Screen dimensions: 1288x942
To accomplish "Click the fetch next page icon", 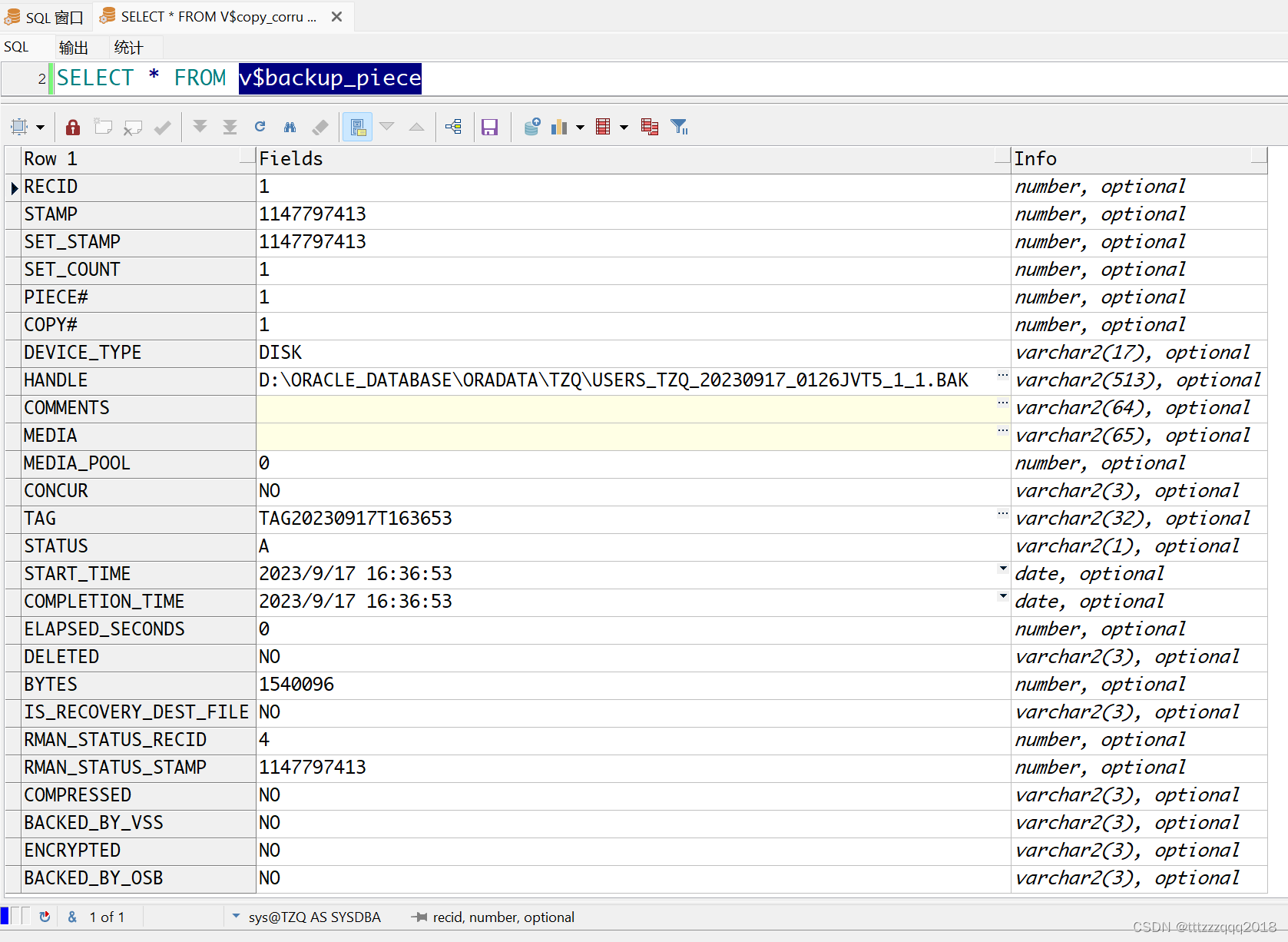I will point(200,127).
